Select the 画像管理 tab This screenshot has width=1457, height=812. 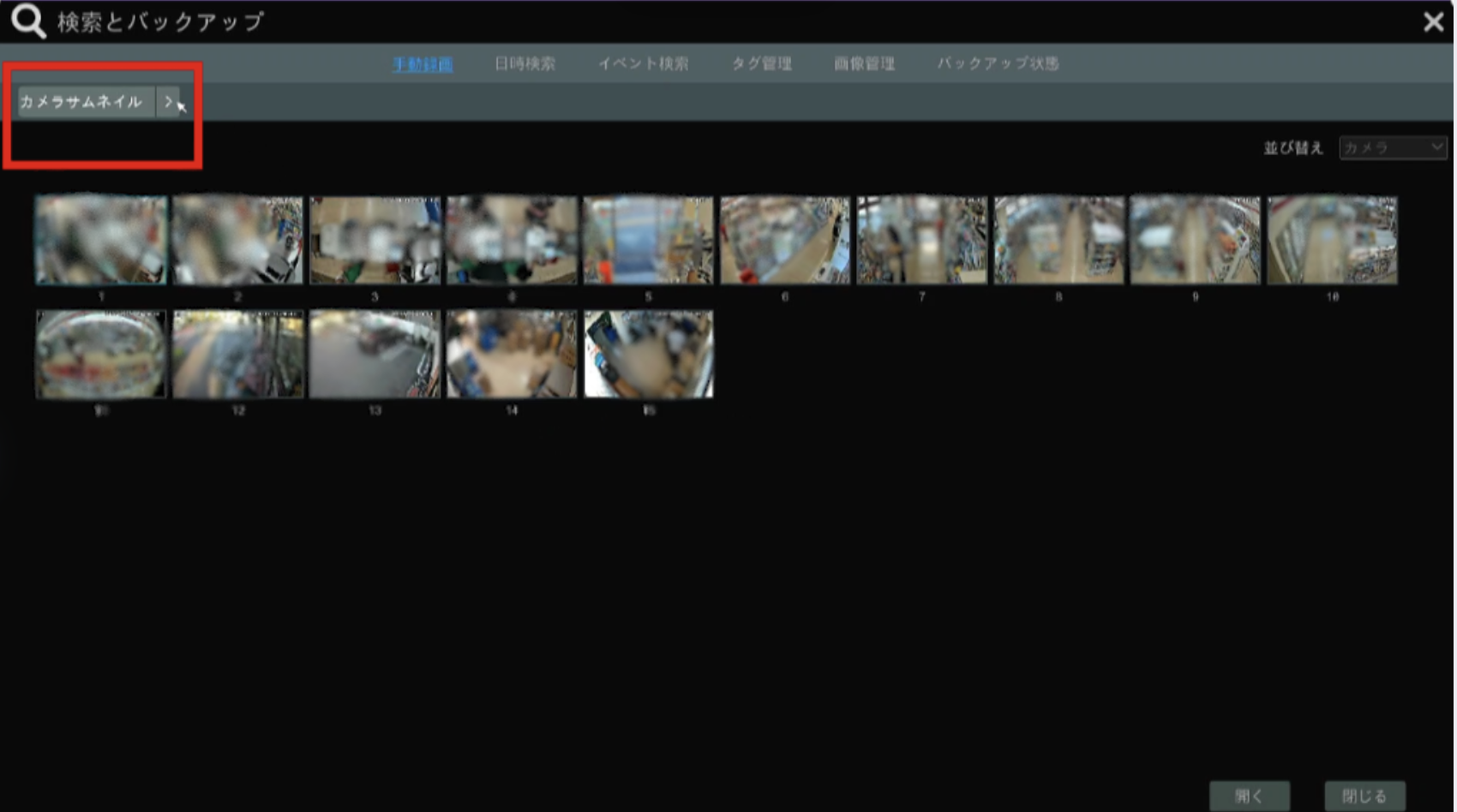pyautogui.click(x=864, y=64)
